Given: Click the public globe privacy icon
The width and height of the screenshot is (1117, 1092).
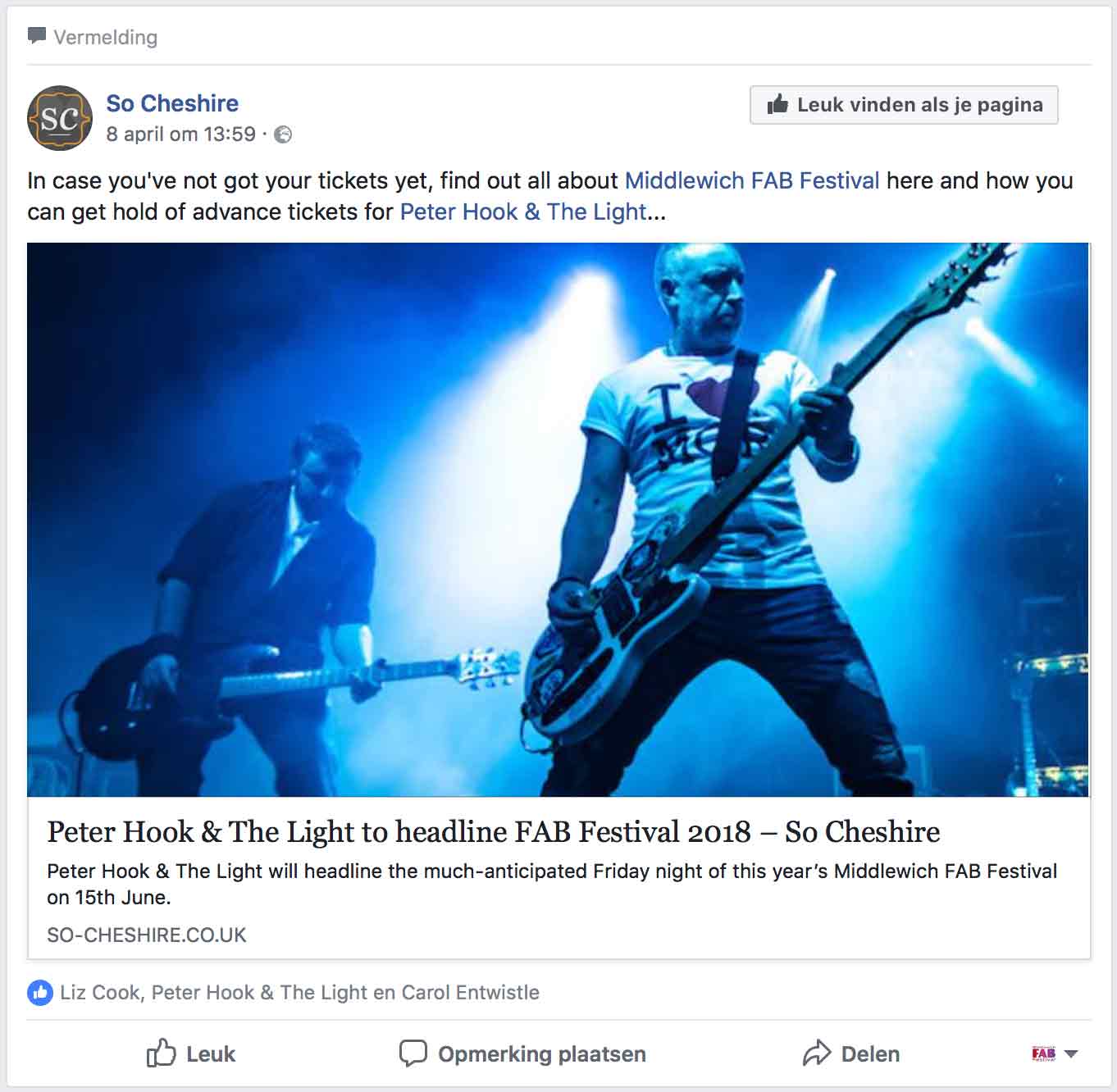Looking at the screenshot, I should tap(283, 134).
